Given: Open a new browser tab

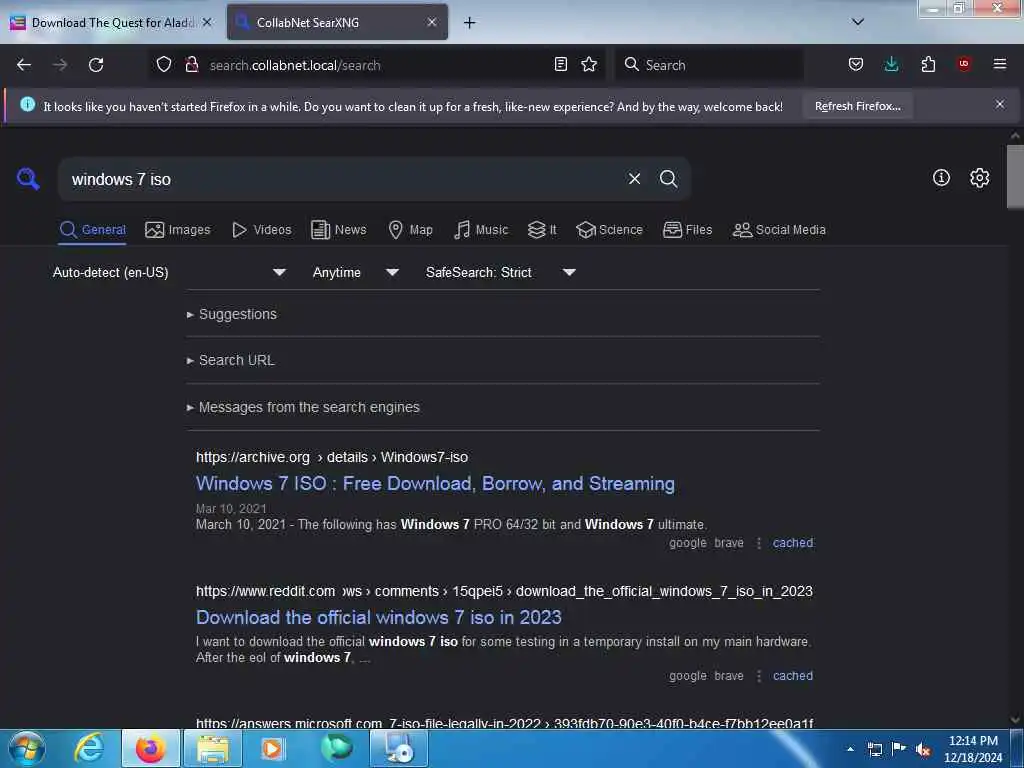Looking at the screenshot, I should click(469, 23).
